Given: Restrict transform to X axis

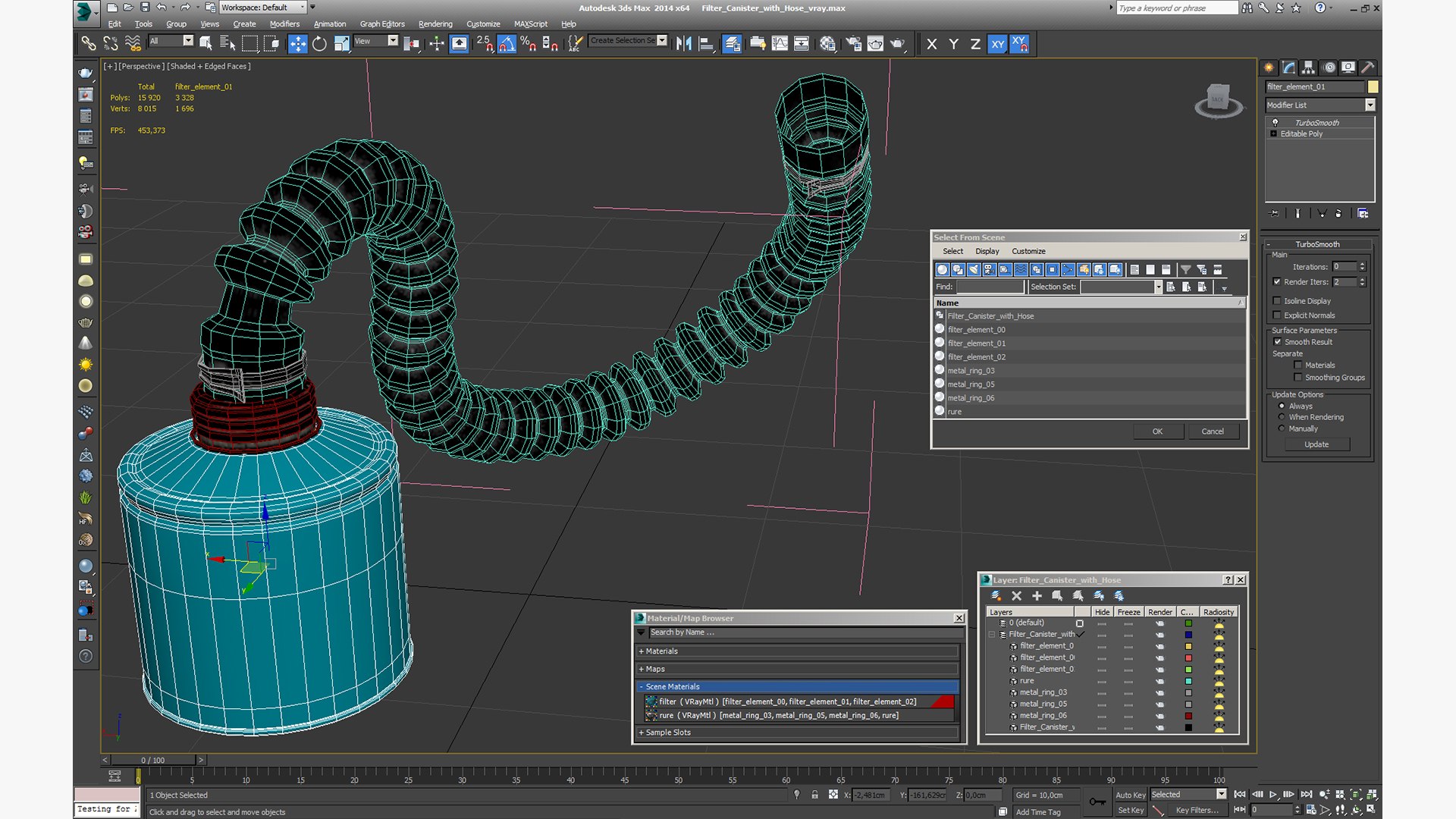Looking at the screenshot, I should (x=932, y=44).
